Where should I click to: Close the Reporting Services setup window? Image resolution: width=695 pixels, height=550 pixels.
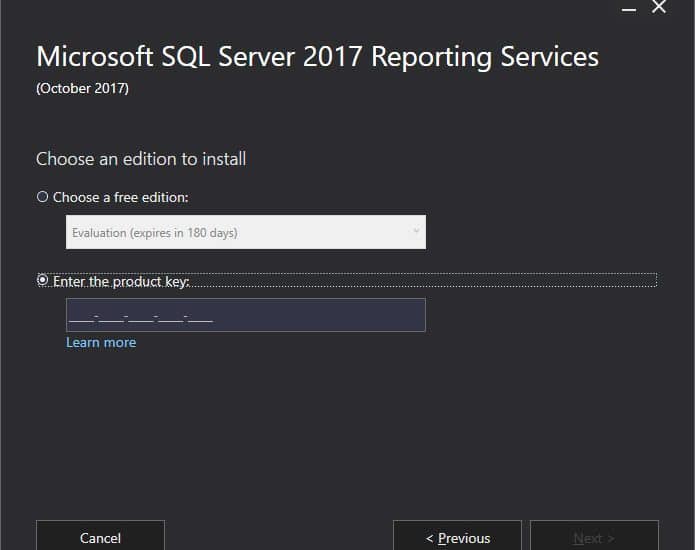[x=659, y=7]
